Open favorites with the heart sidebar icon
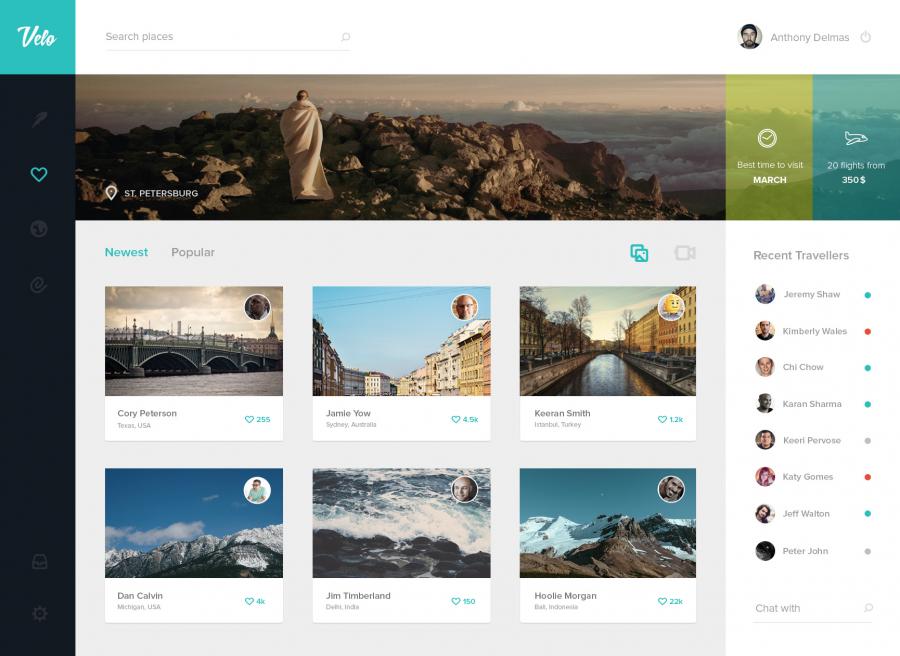The image size is (900, 656). pyautogui.click(x=38, y=175)
